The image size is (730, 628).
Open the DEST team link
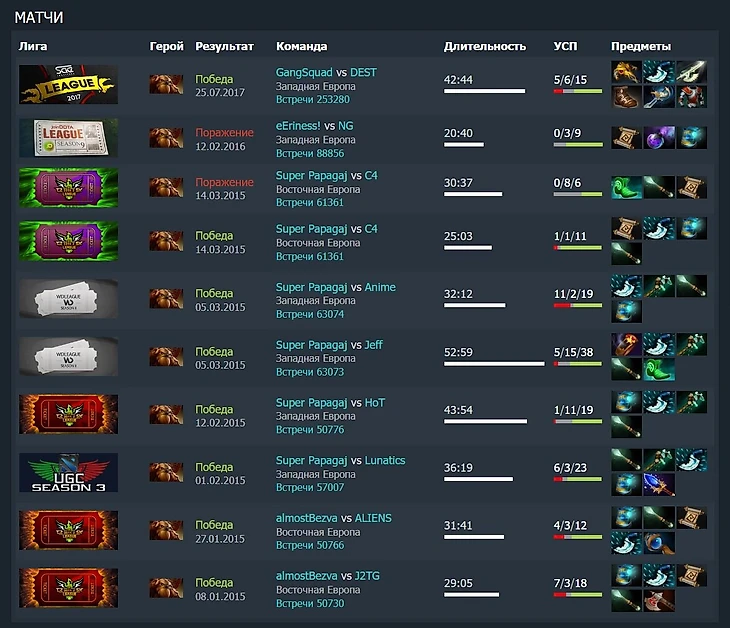click(363, 73)
